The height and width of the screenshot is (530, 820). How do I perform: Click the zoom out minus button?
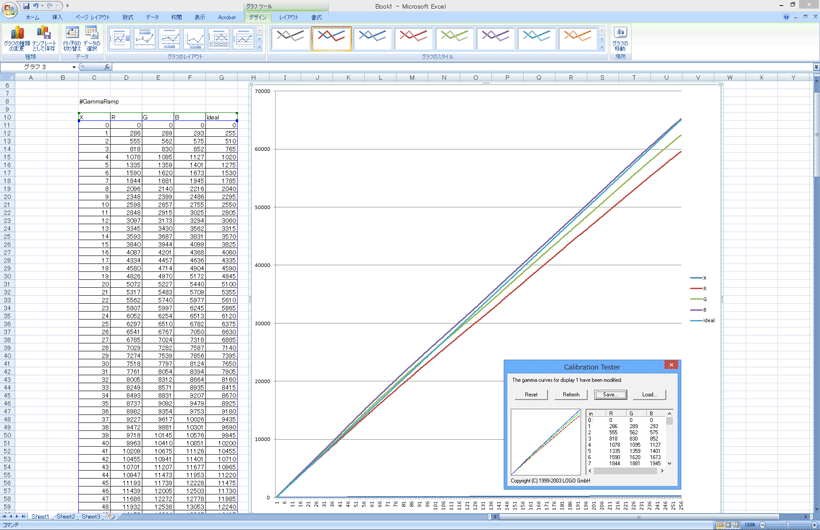click(x=762, y=525)
